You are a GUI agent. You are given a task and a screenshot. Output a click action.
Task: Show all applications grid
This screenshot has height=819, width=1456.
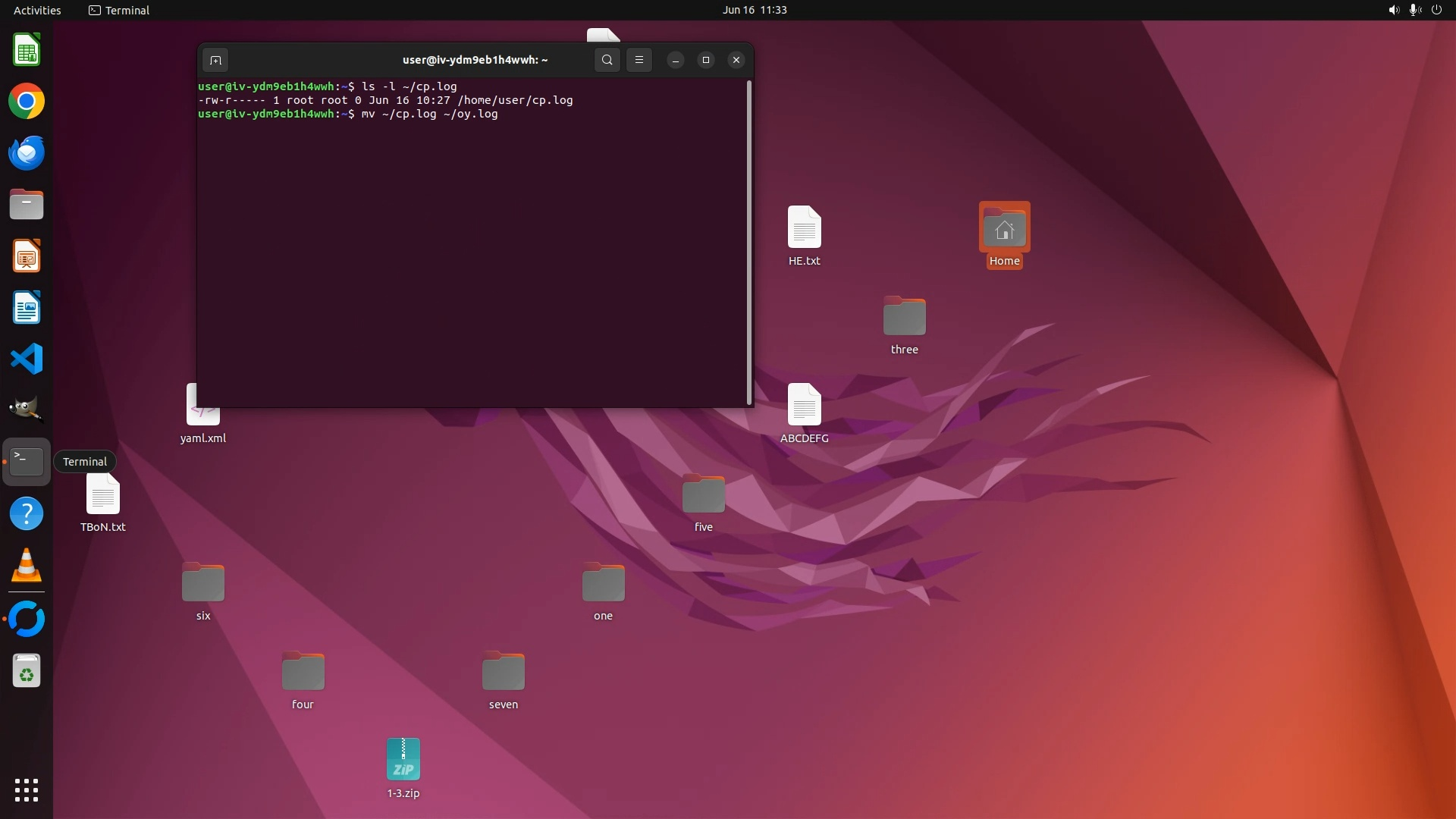point(27,790)
